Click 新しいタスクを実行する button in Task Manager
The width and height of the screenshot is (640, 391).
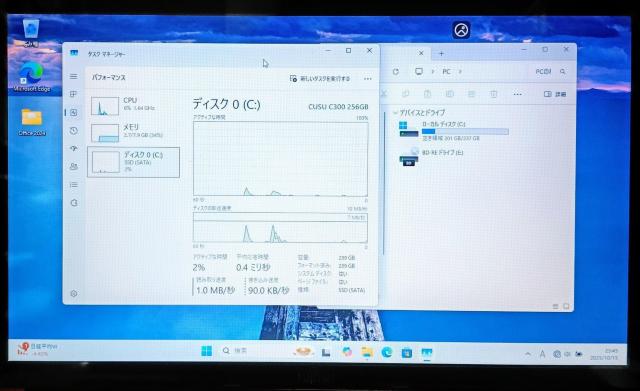coord(320,78)
